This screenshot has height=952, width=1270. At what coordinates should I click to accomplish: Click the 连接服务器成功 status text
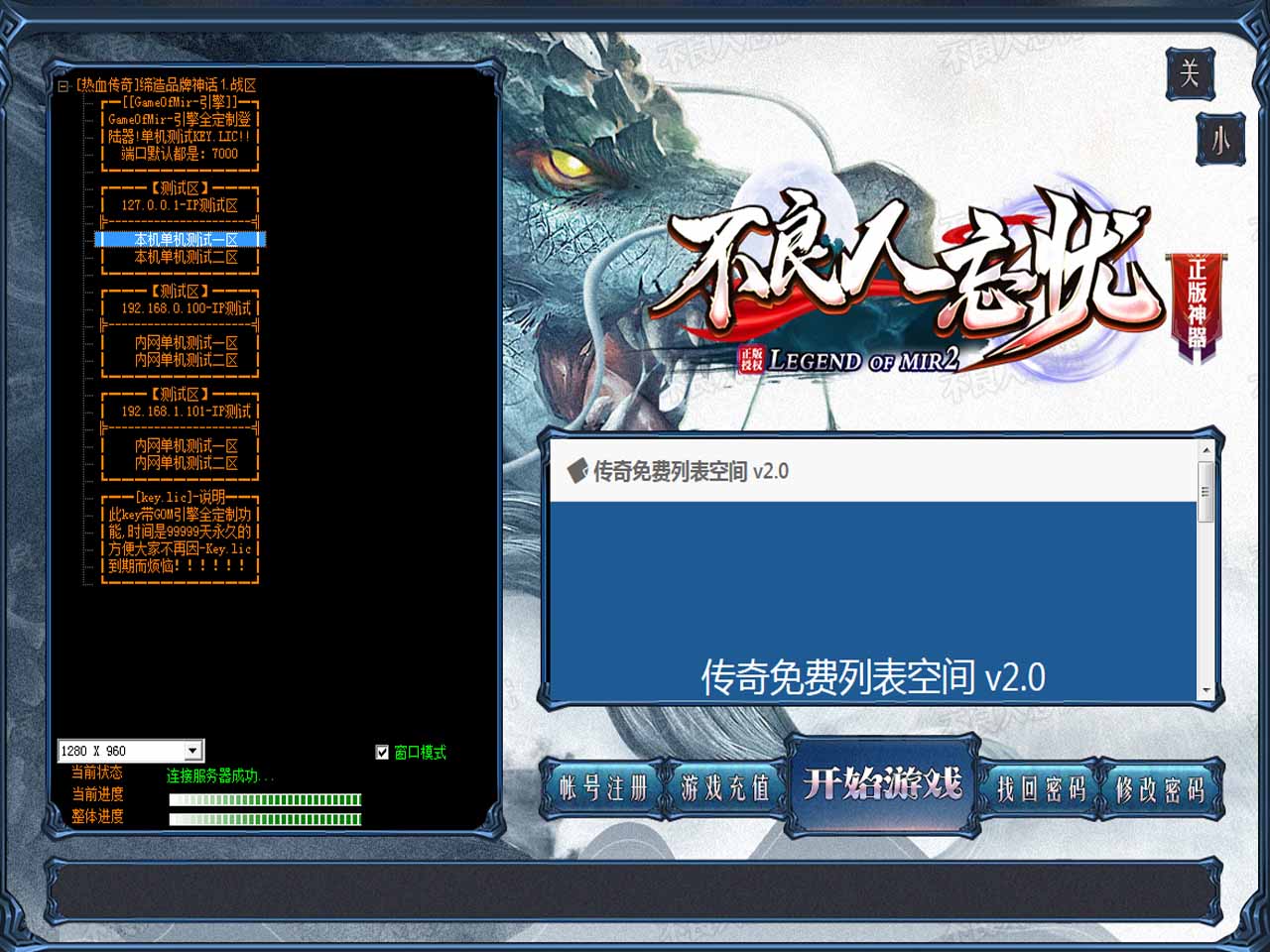220,776
